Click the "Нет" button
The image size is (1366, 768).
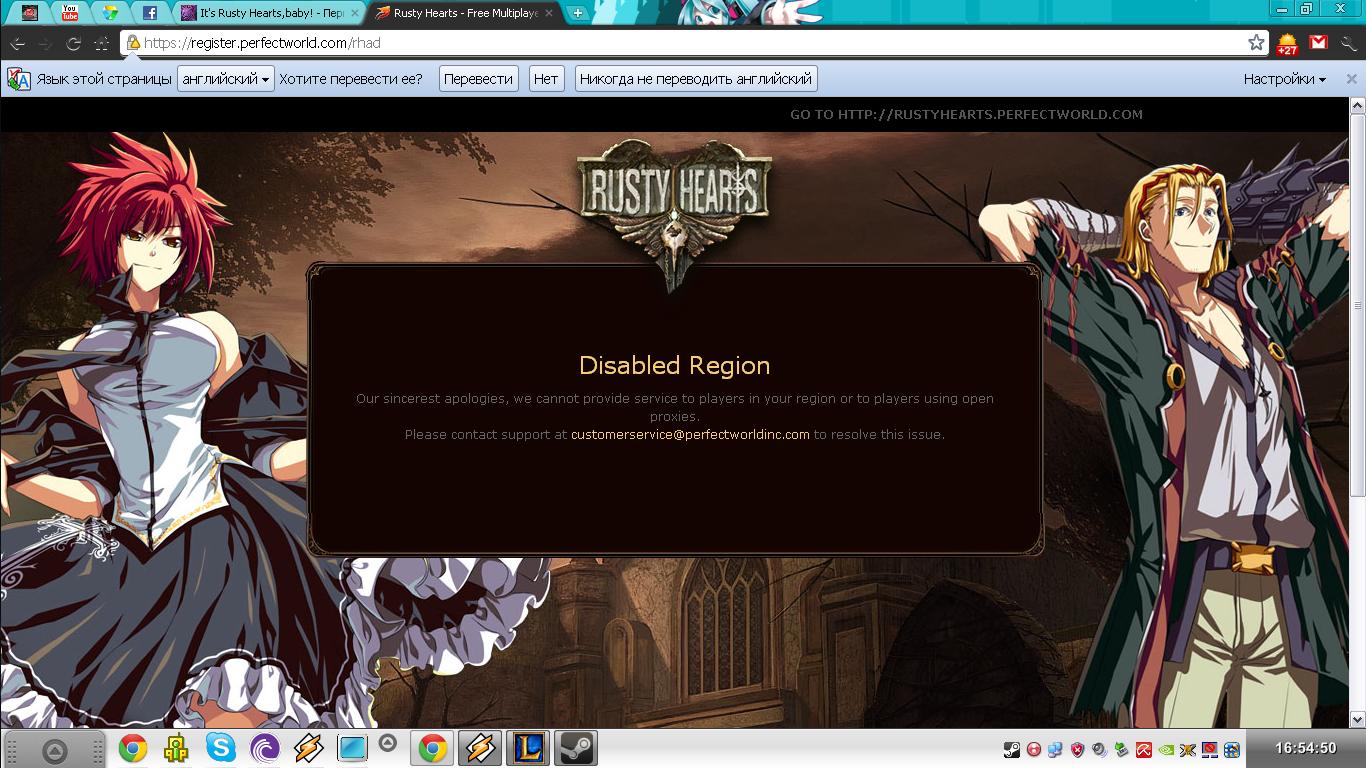click(x=546, y=79)
